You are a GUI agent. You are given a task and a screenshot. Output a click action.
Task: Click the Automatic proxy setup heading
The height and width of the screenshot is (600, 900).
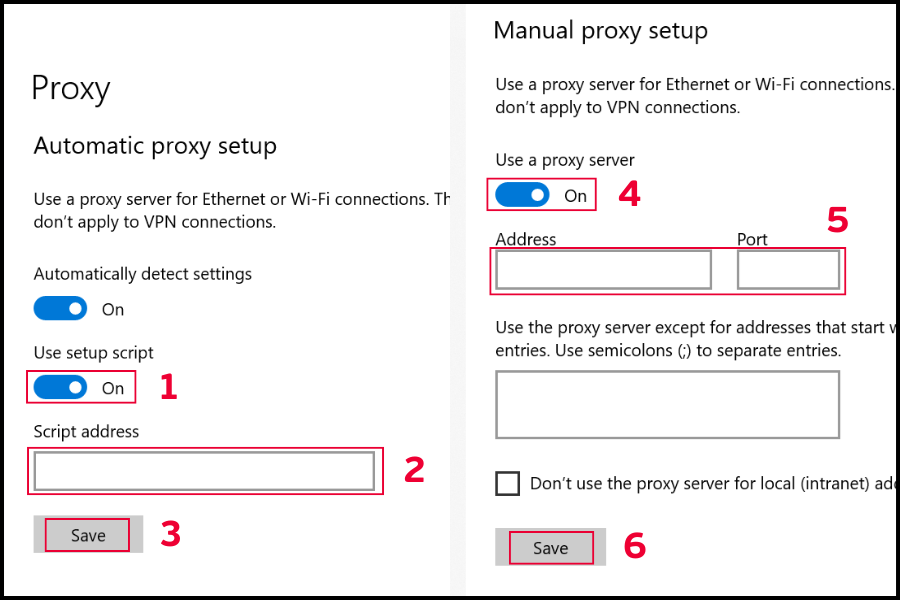155,146
